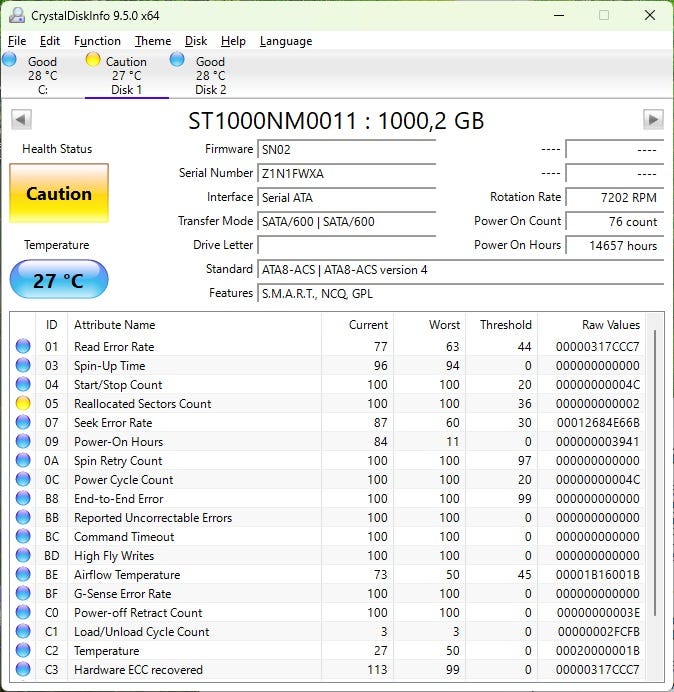Open the Disk menu

click(196, 41)
